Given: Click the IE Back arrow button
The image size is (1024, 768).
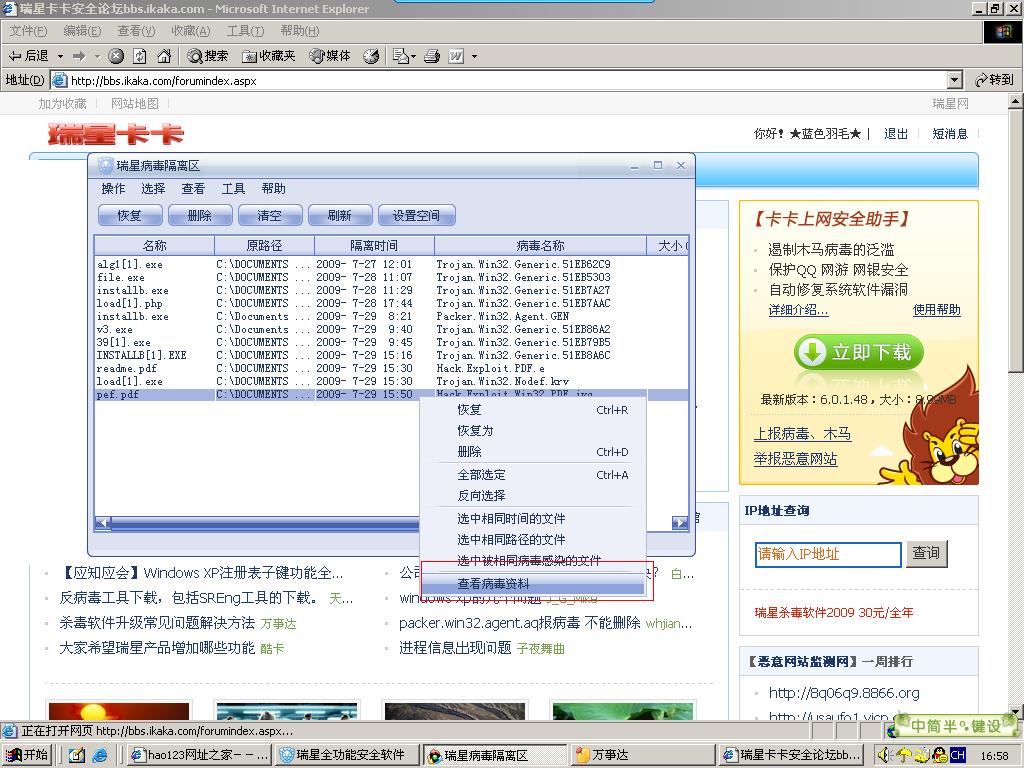Looking at the screenshot, I should click(28, 56).
